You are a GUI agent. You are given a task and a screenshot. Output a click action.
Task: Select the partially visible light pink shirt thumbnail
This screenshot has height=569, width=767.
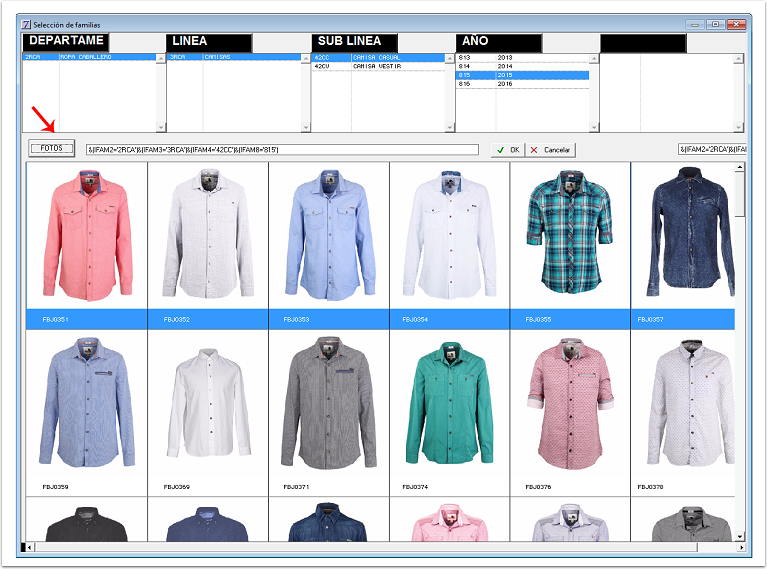pyautogui.click(x=450, y=522)
